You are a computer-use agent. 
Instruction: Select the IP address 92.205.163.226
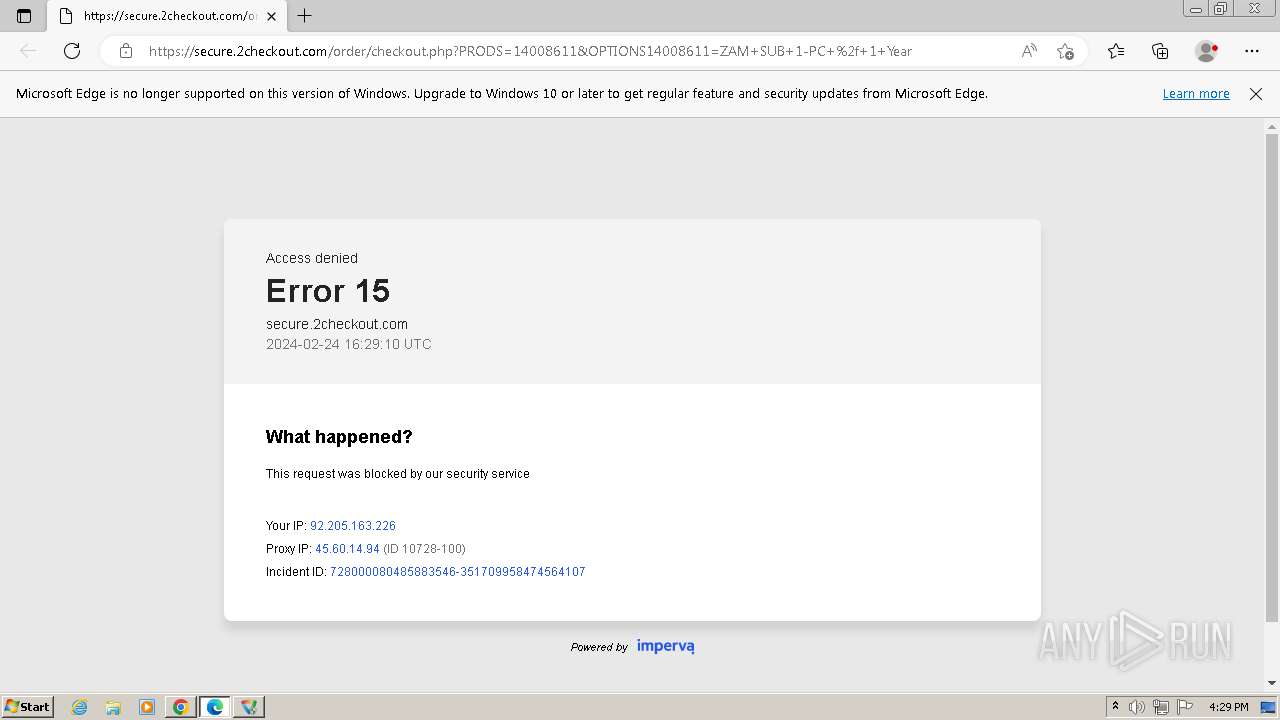point(353,526)
